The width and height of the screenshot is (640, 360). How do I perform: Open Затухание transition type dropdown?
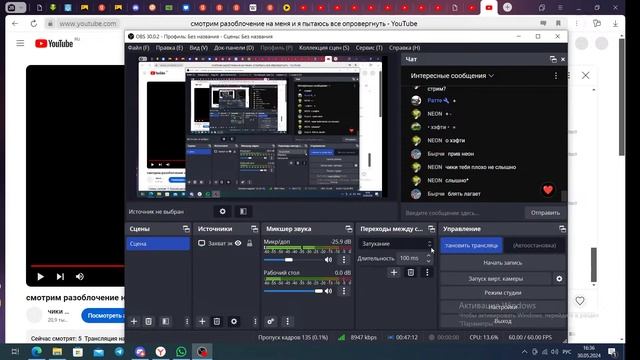tap(395, 244)
